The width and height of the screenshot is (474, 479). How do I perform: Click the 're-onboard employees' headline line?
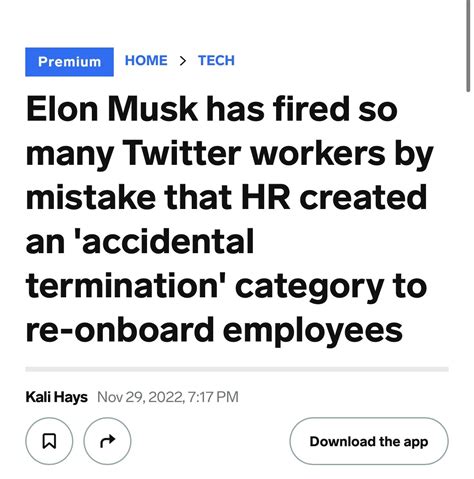point(214,330)
